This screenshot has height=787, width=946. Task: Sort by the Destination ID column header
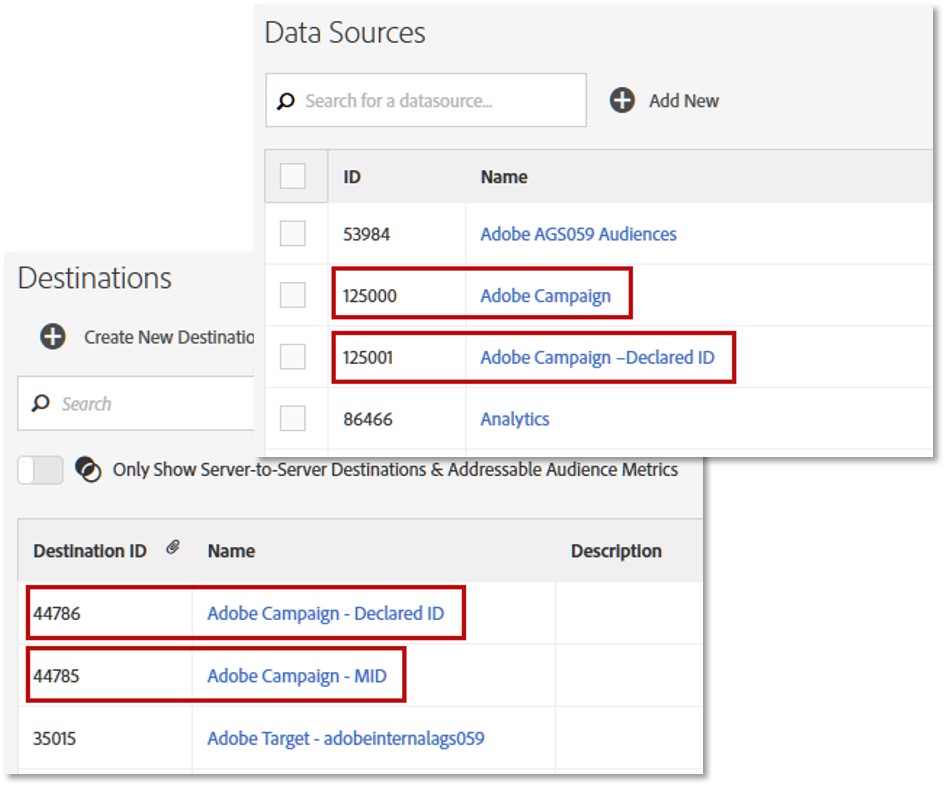click(x=90, y=551)
